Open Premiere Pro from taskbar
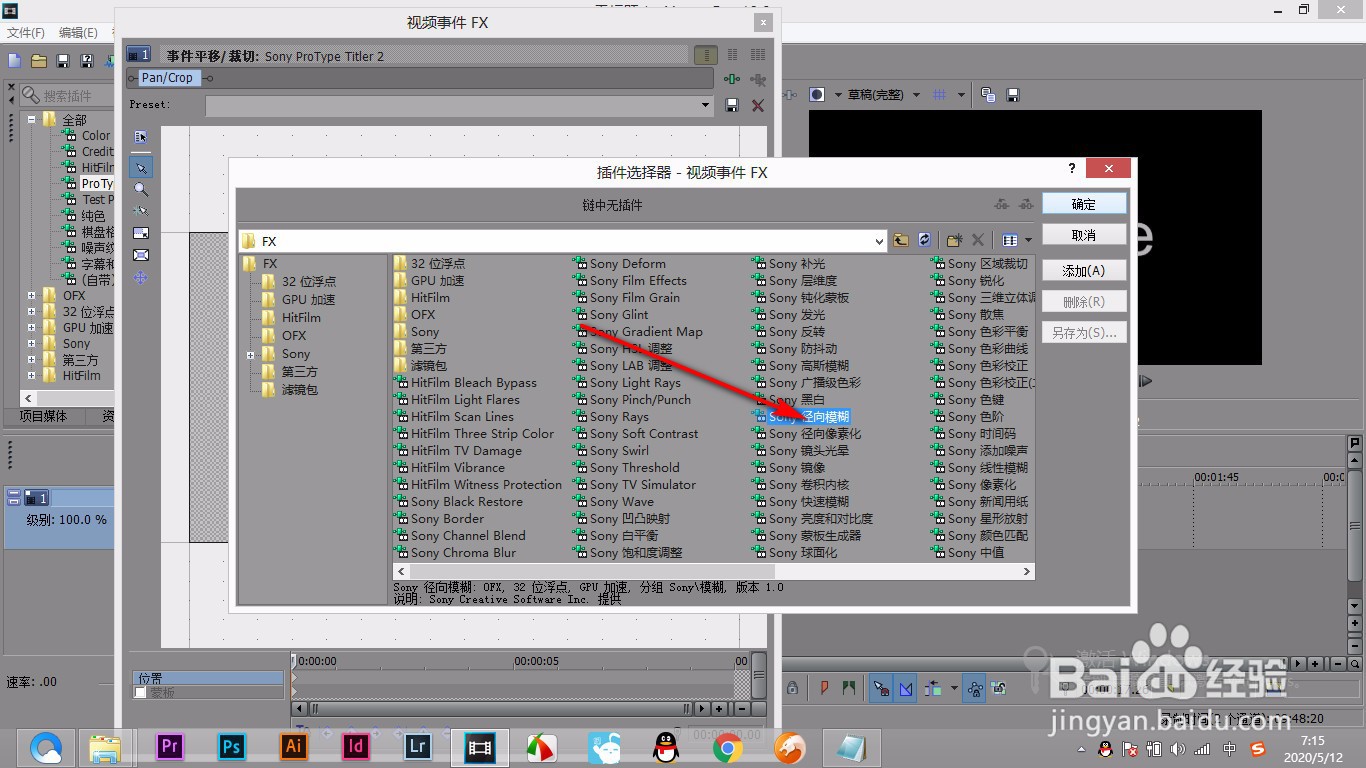 [x=169, y=746]
